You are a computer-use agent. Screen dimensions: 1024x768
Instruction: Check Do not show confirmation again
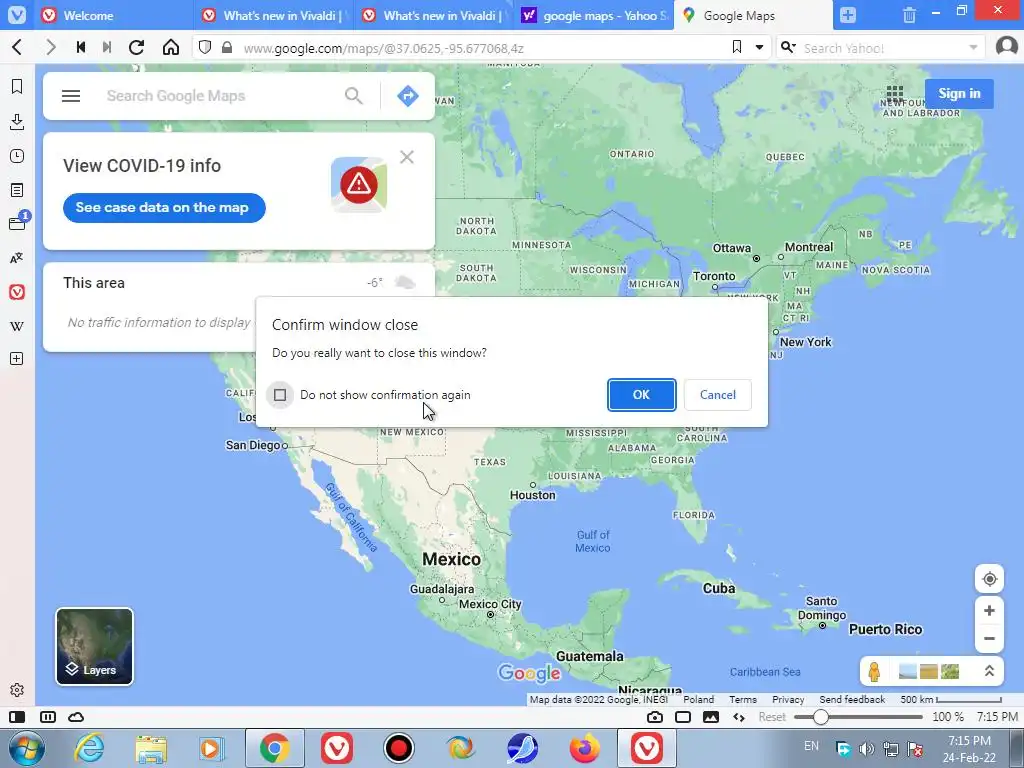[280, 394]
